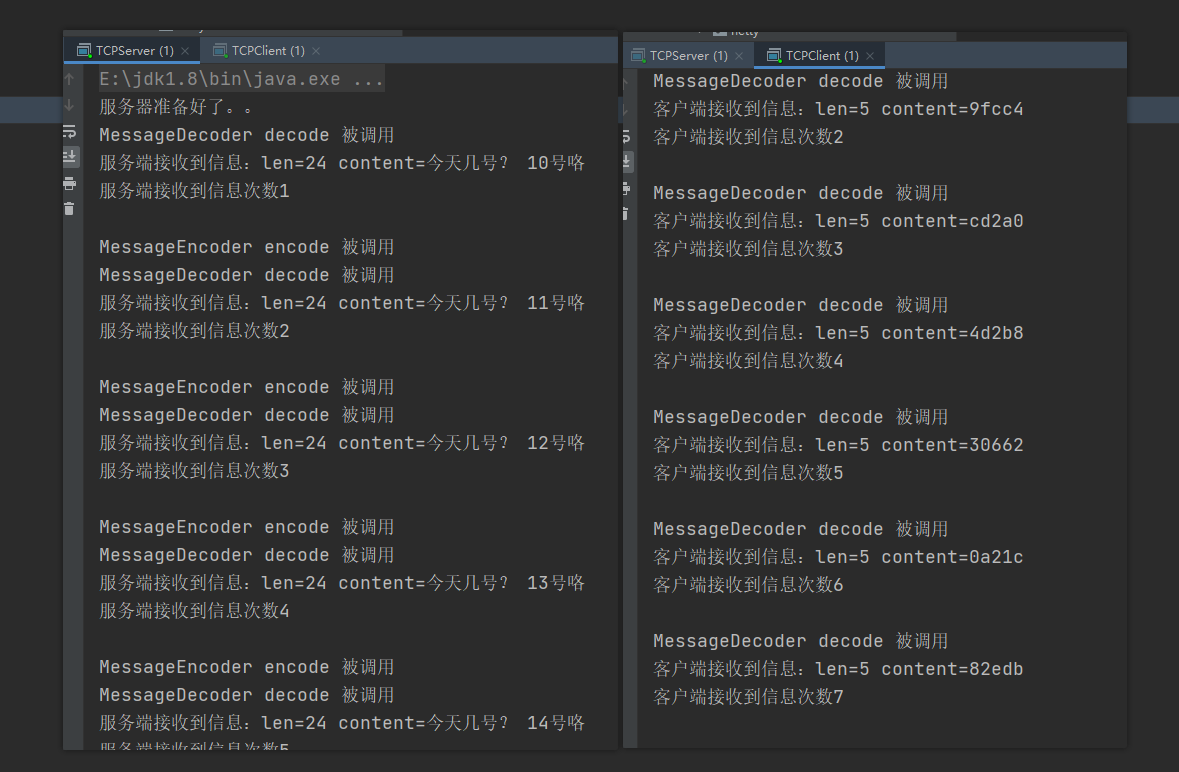
Task: Toggle Scroll to End in the left console gutter
Action: click(69, 157)
